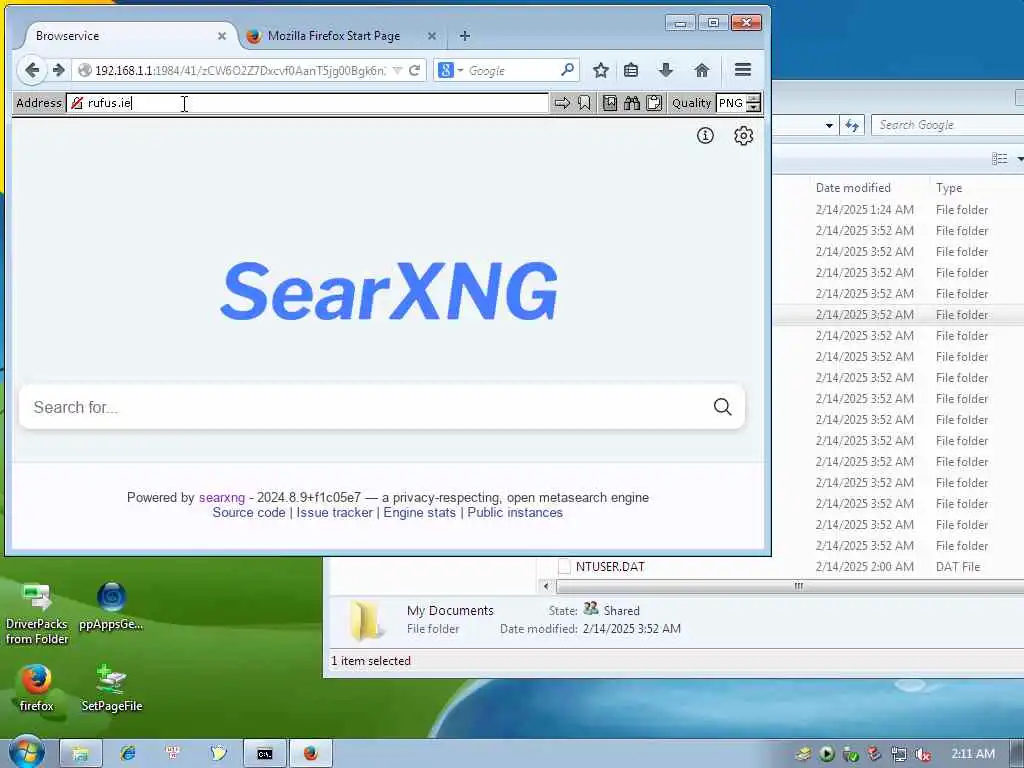Show bookmarks list icon in Firefox toolbar
This screenshot has width=1024, height=768.
(x=631, y=70)
